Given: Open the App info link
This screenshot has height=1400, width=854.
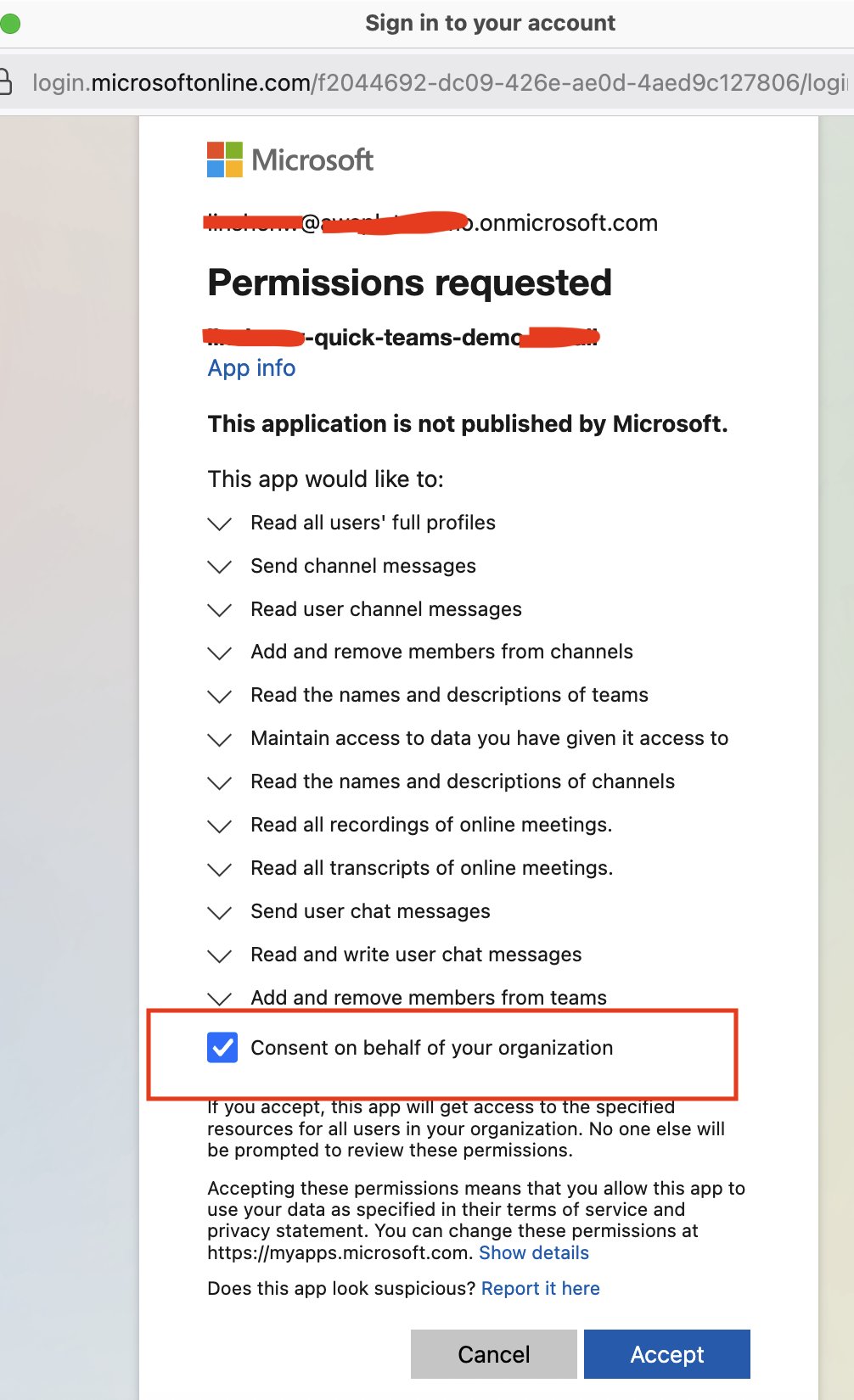Looking at the screenshot, I should point(251,368).
